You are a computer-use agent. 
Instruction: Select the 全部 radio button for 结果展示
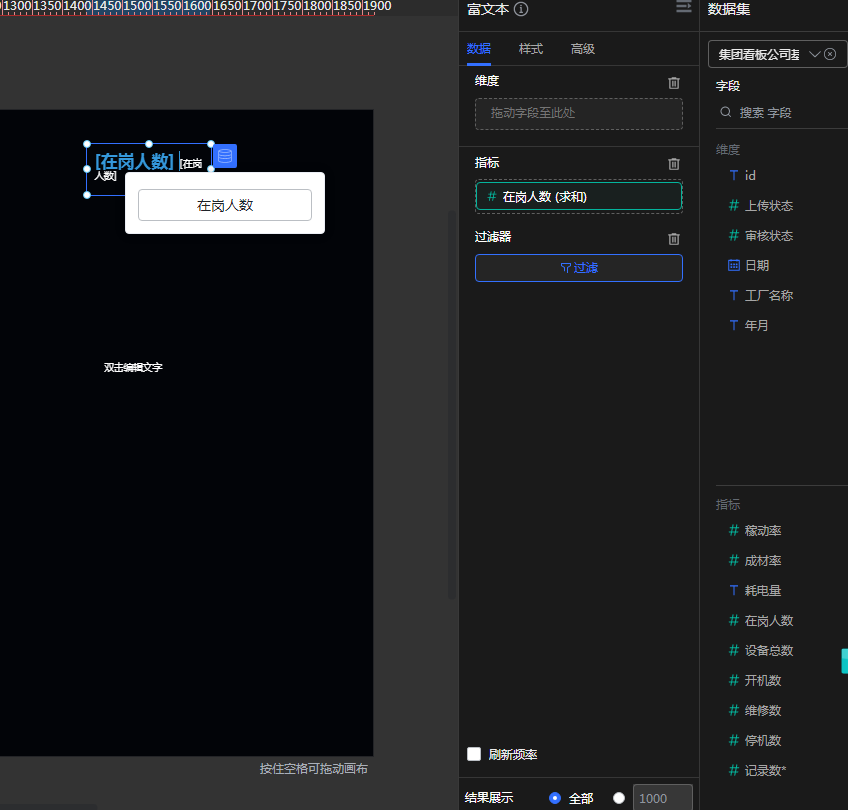555,798
